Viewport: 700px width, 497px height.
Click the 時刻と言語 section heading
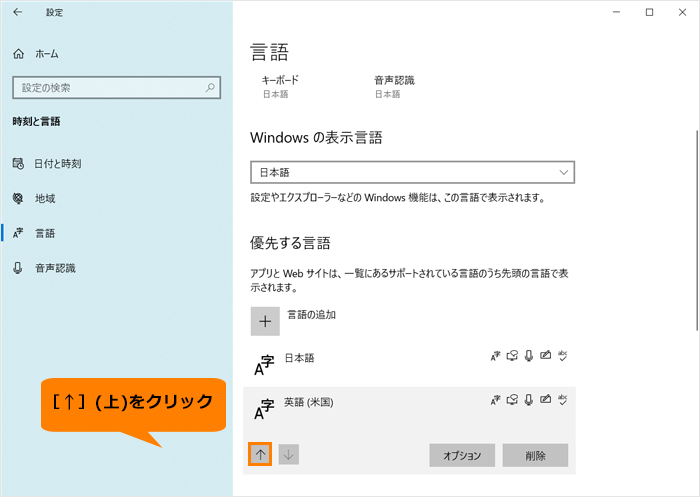pos(36,121)
